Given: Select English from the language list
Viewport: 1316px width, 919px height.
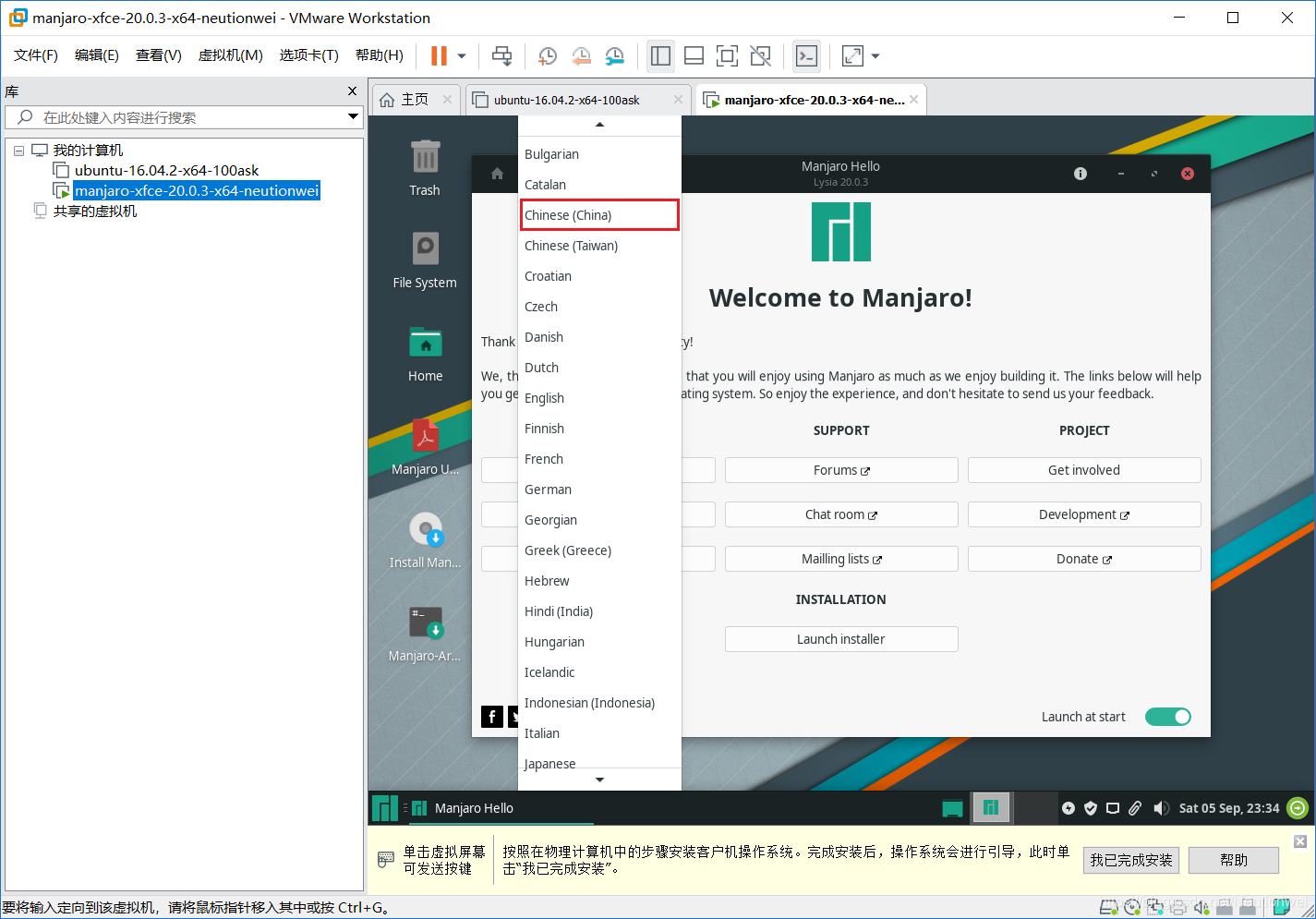Looking at the screenshot, I should pyautogui.click(x=599, y=398).
